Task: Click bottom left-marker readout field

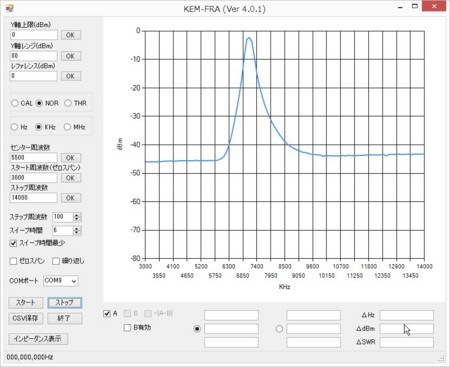Action: [231, 342]
